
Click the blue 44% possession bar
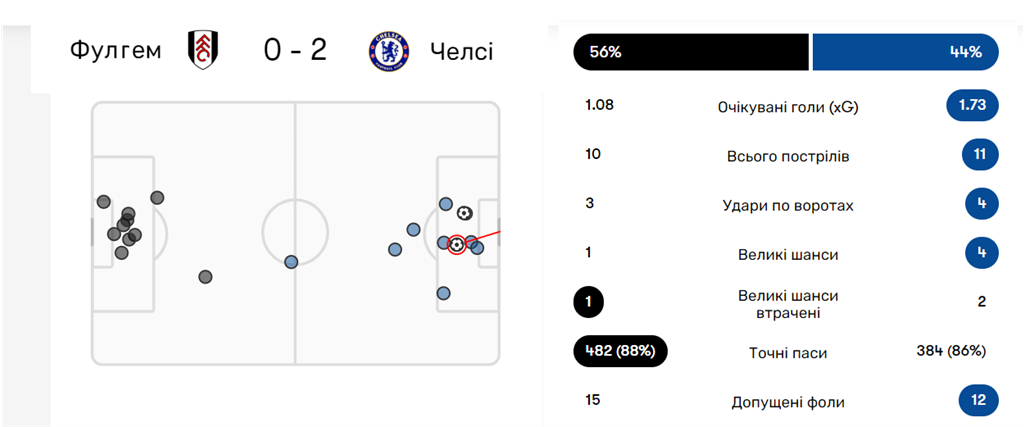[906, 52]
